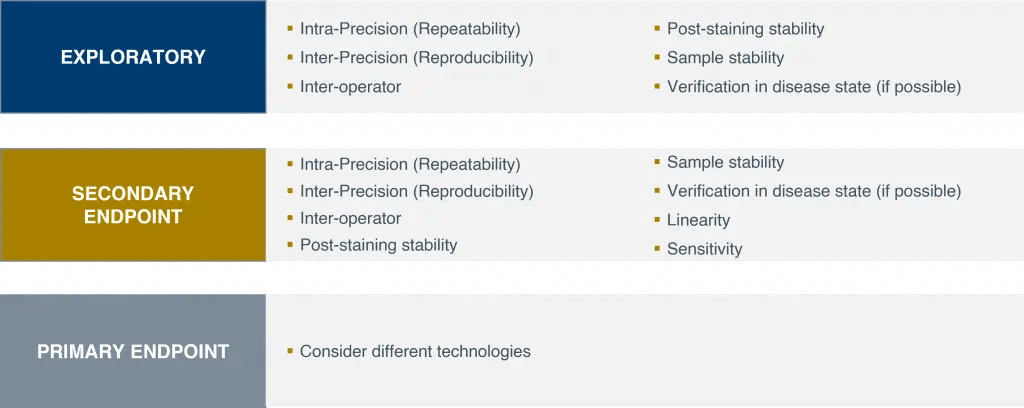Click the PRIMARY ENDPOINT gray block
The image size is (1024, 408).
[x=133, y=351]
